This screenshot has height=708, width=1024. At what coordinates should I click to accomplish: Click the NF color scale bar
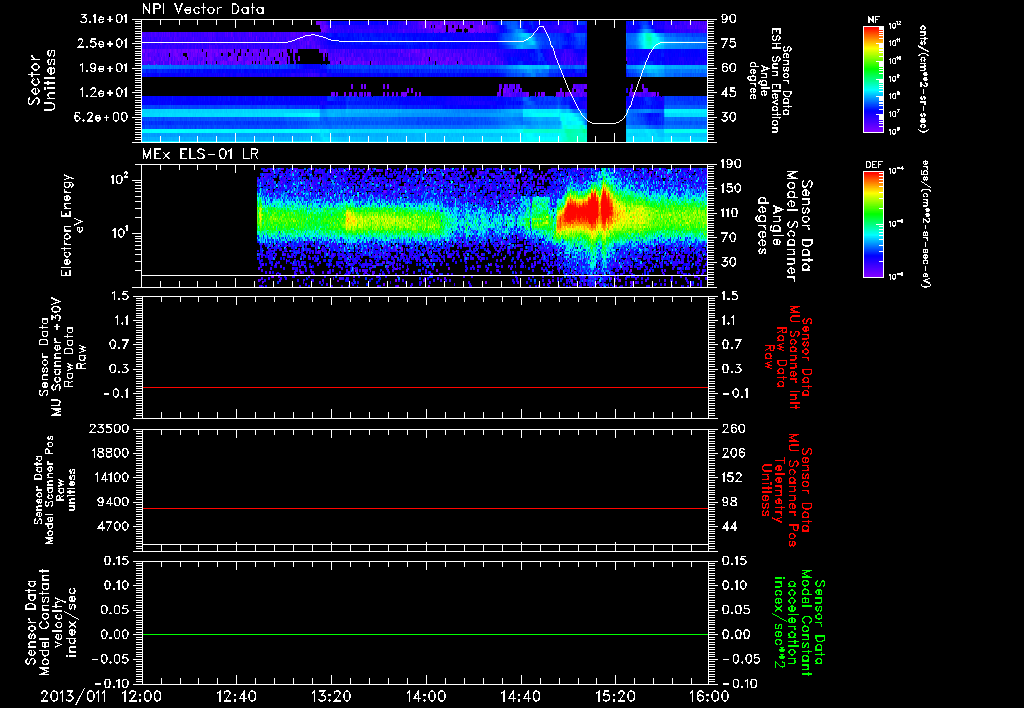(x=873, y=78)
